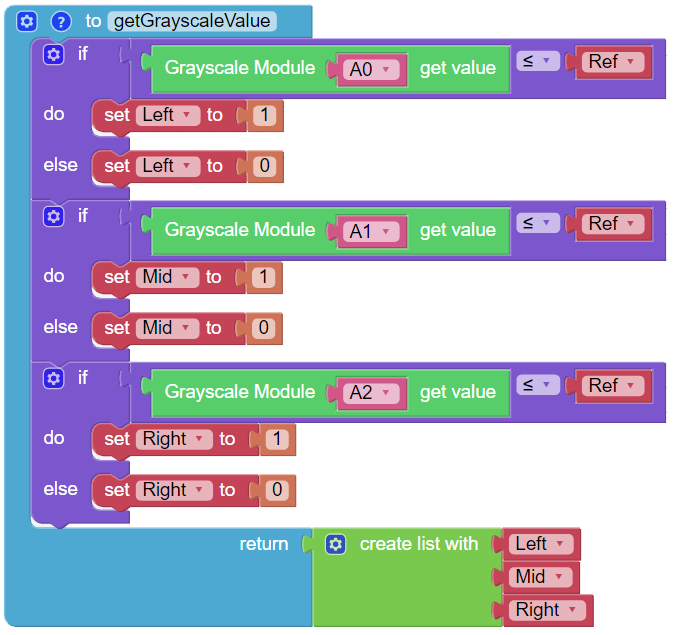Open the Ref variable dropdown beside A2
The image size is (673, 635).
coord(613,386)
